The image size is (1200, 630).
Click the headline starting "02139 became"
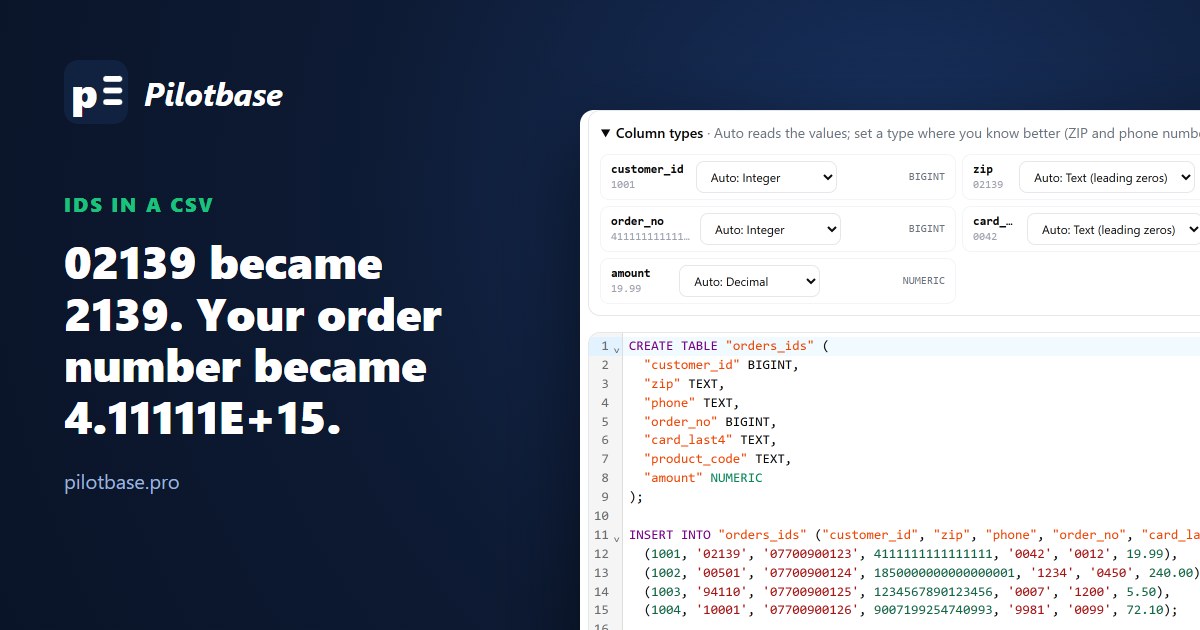coord(253,341)
